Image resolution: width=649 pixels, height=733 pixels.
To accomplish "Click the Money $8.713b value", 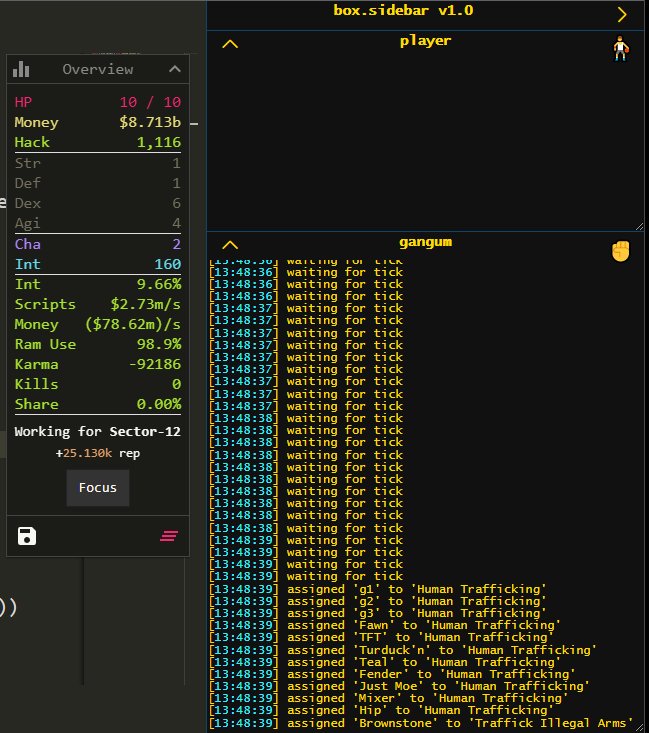I will pos(150,122).
